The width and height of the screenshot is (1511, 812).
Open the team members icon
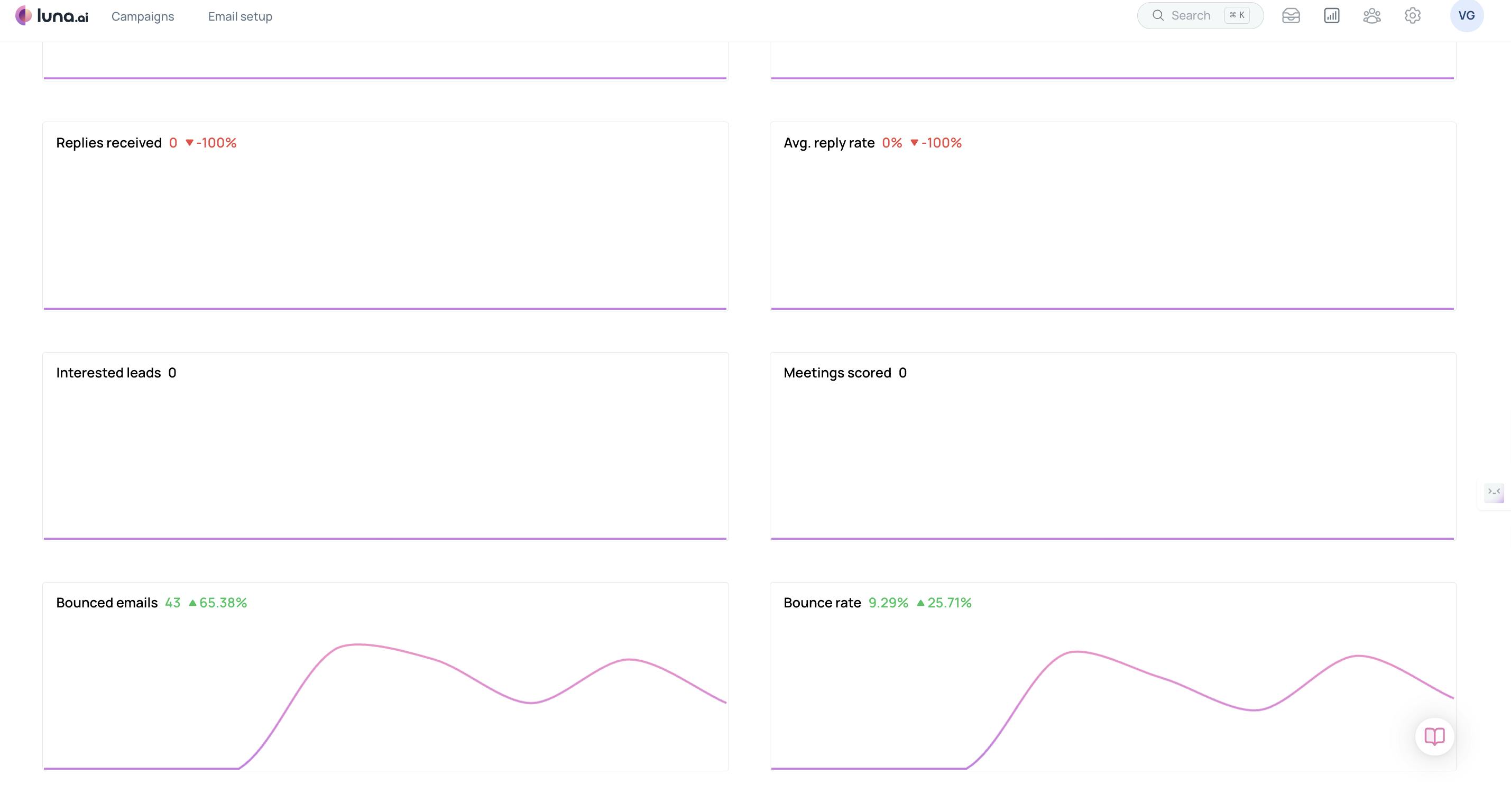[1372, 16]
